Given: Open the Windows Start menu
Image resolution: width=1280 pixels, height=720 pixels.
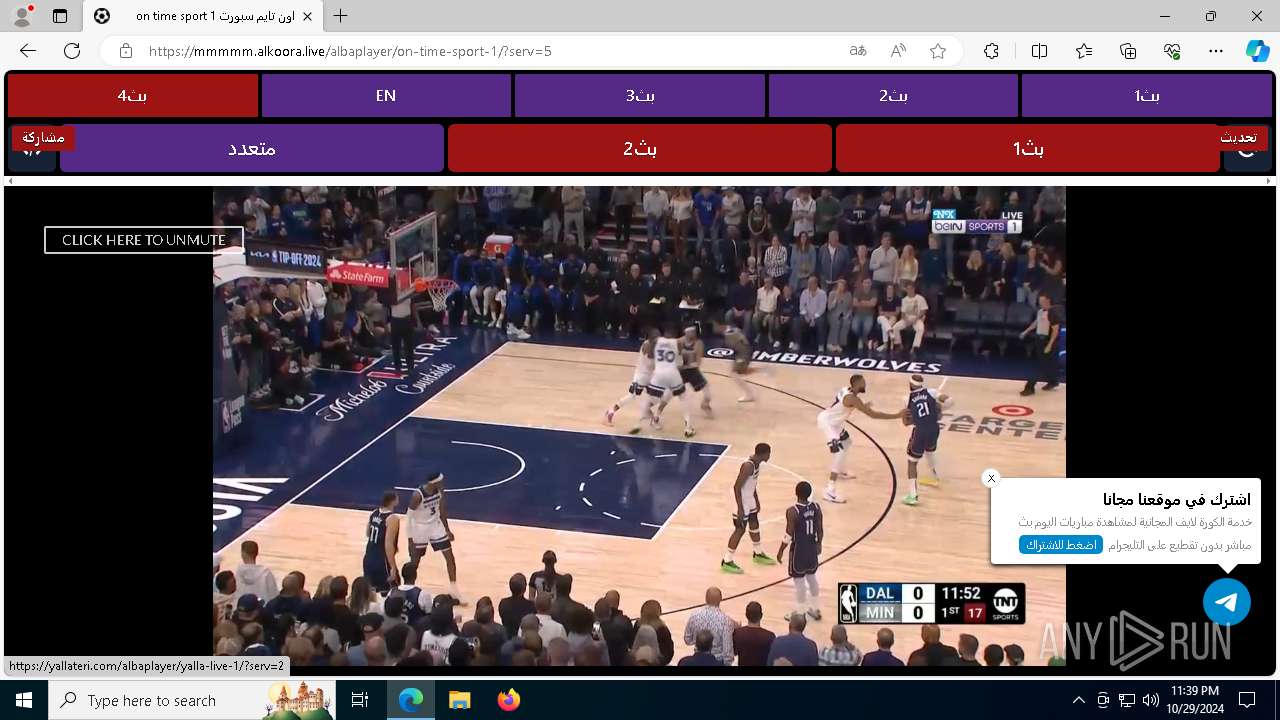Looking at the screenshot, I should 24,700.
